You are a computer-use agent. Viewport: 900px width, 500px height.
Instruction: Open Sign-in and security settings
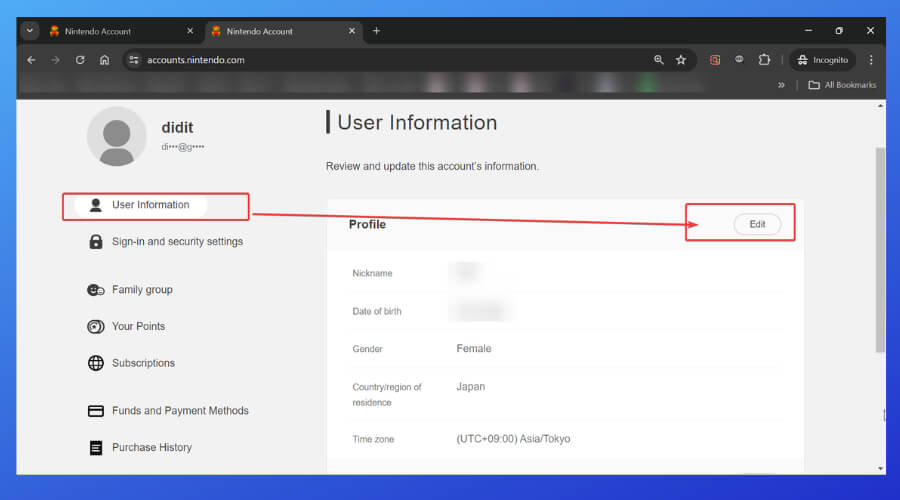[177, 242]
